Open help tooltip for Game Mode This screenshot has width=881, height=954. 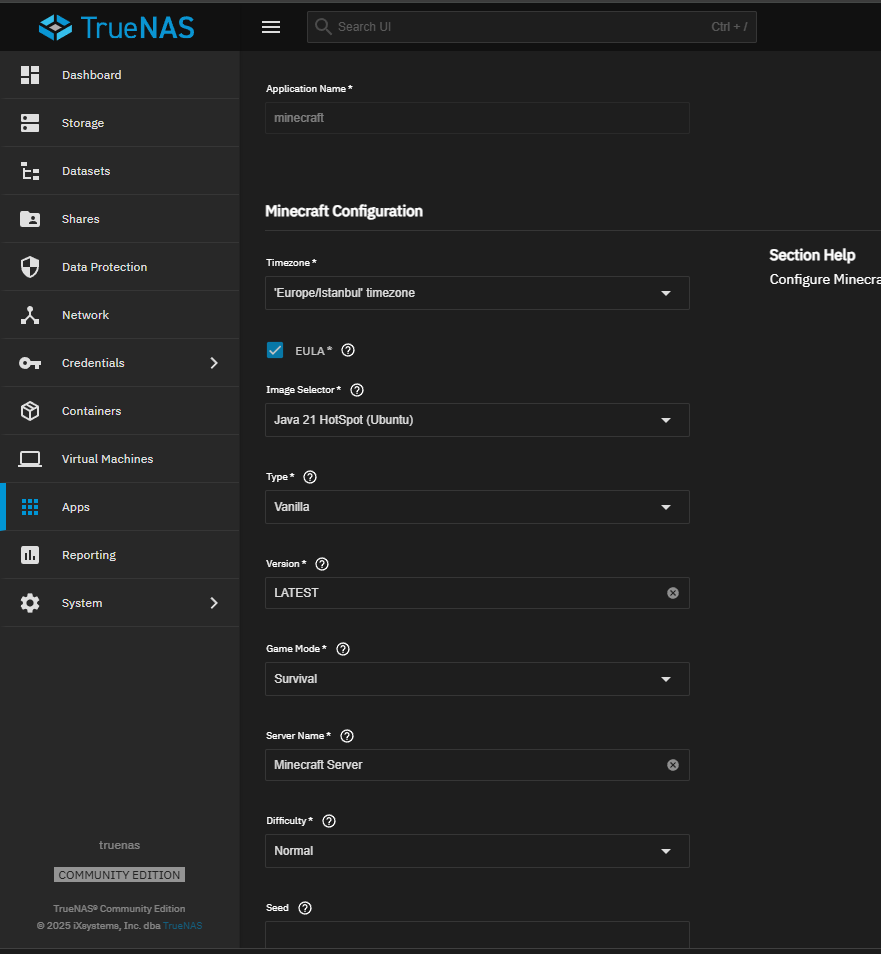click(x=343, y=649)
